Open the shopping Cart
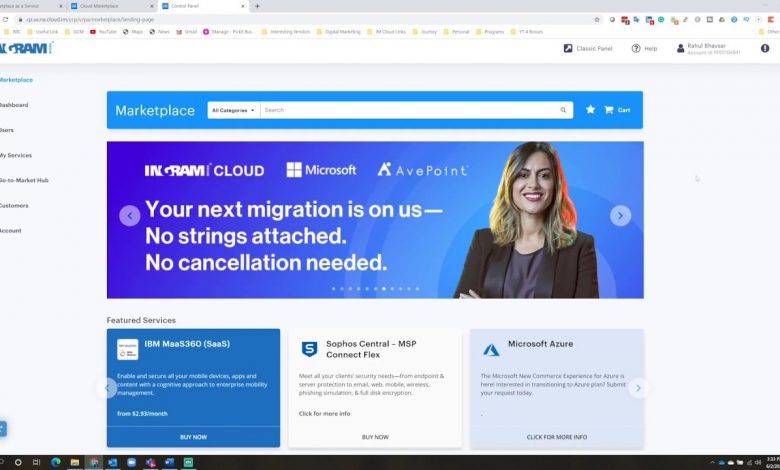The height and width of the screenshot is (470, 780). click(617, 110)
